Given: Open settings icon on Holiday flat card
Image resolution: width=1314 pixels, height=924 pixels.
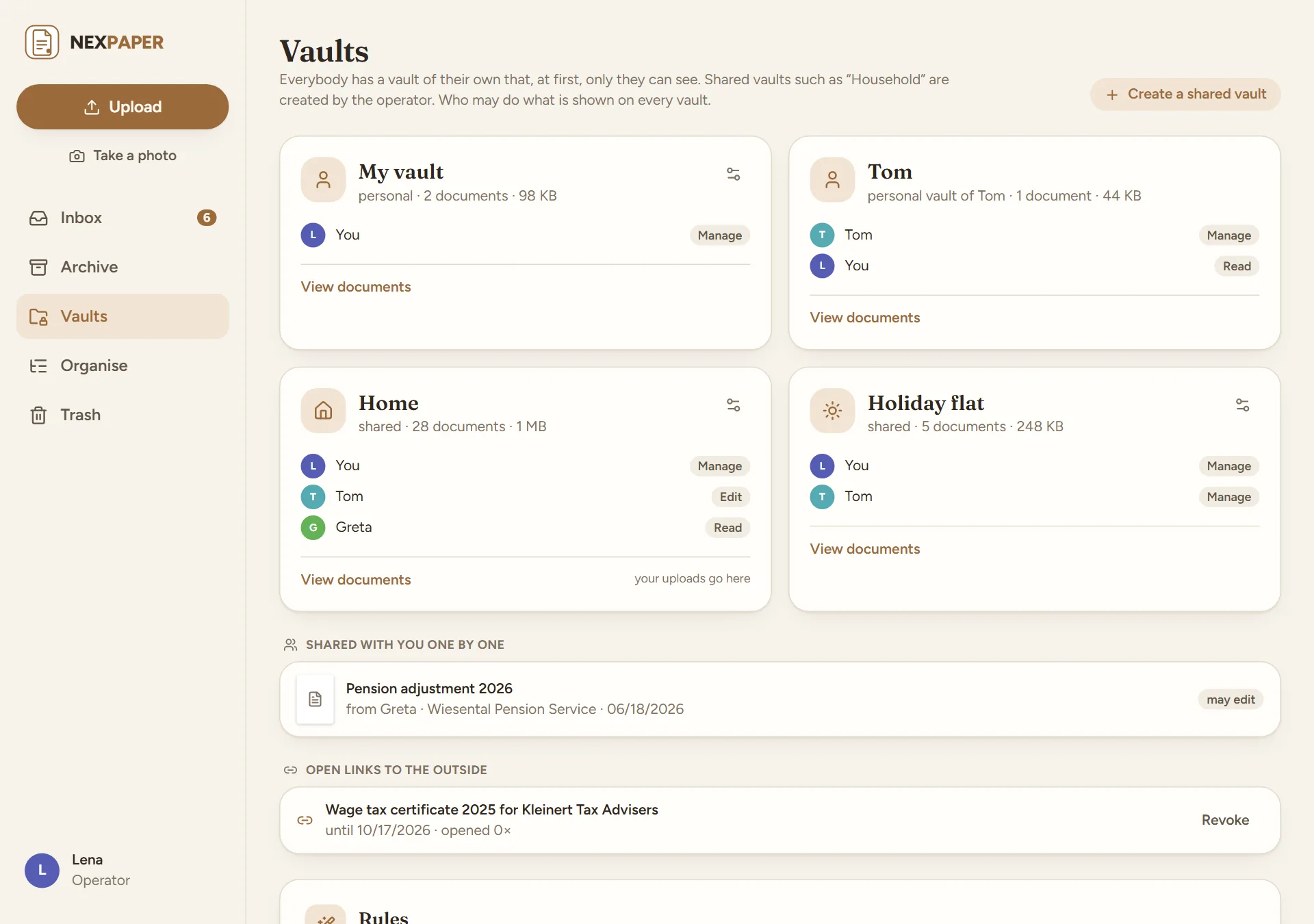Looking at the screenshot, I should coord(1242,405).
